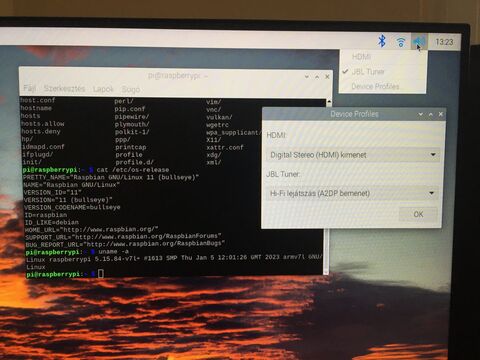Click 'plymouth/' in terminal listing

click(132, 124)
